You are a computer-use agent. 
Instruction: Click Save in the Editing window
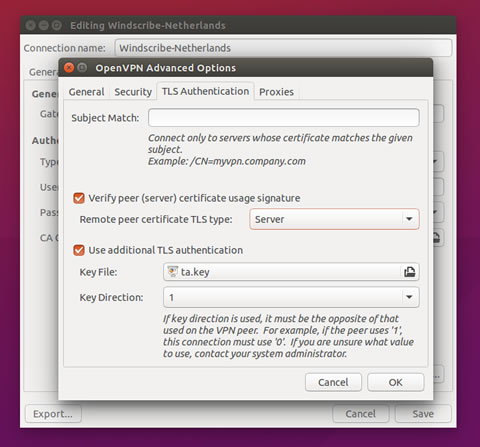coord(423,414)
